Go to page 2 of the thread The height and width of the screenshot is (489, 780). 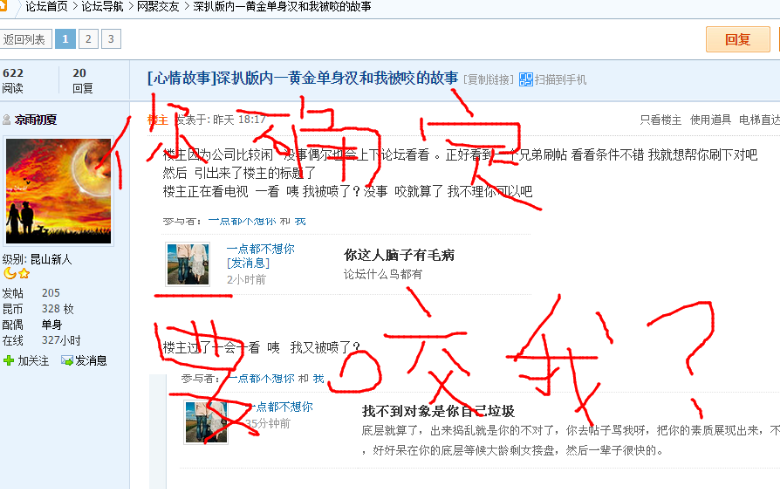88,39
